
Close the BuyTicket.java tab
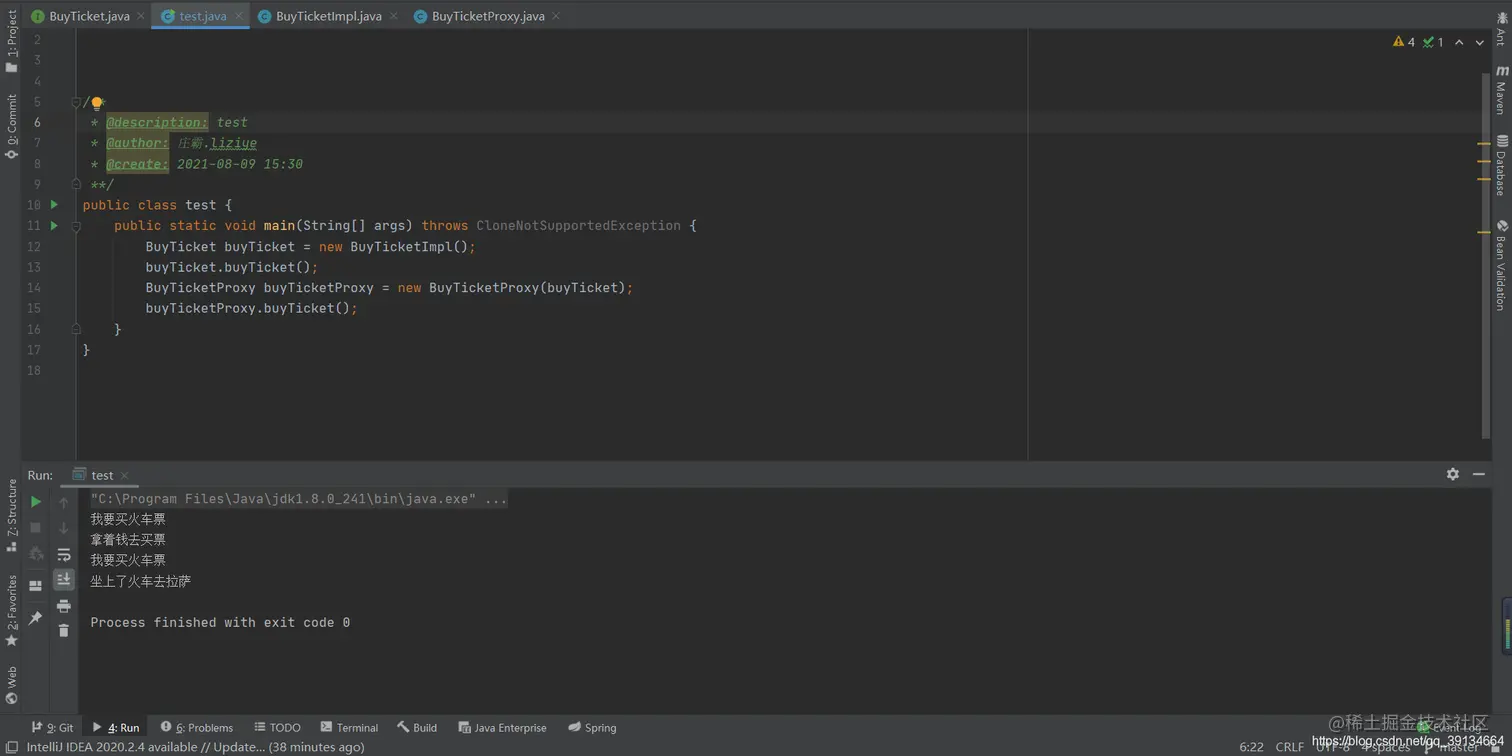pos(141,16)
